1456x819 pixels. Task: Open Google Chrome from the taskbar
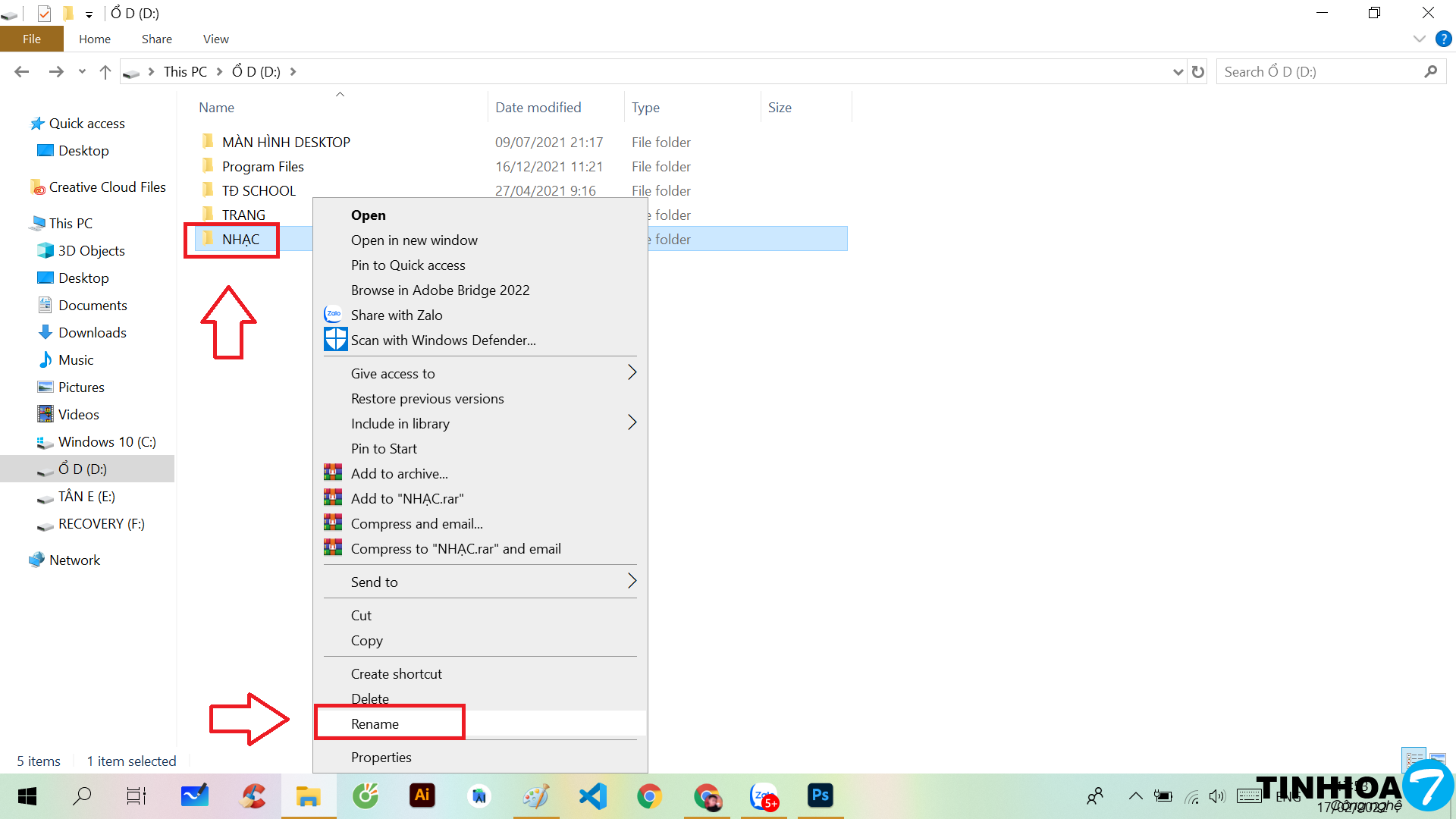[649, 795]
